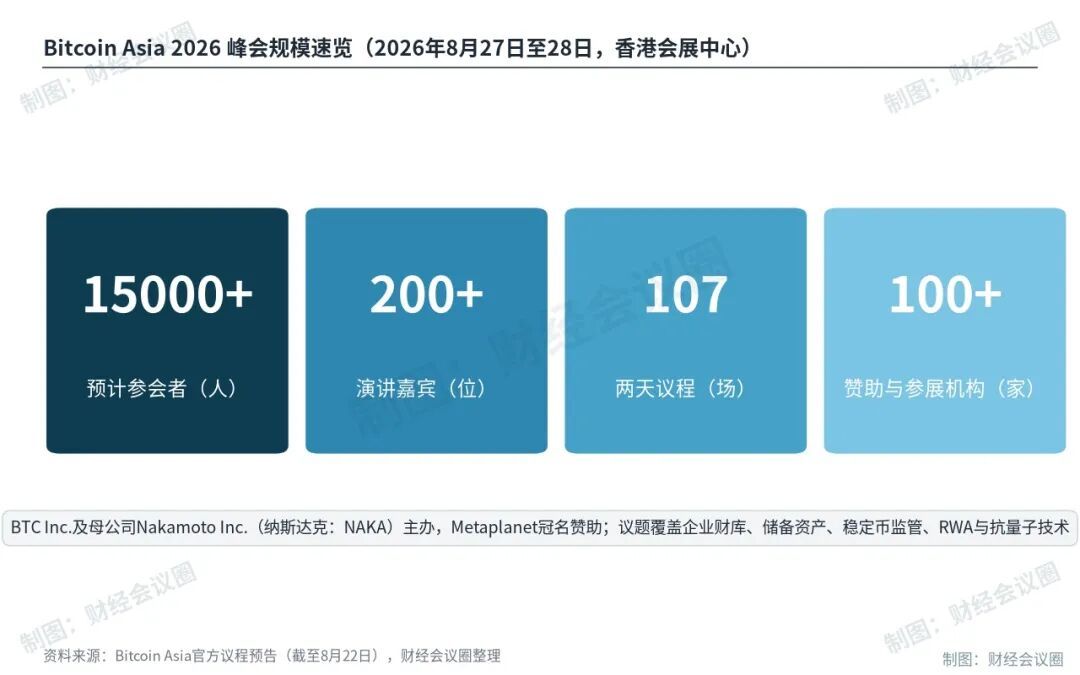The width and height of the screenshot is (1080, 675).
Task: Click the 制图：财经会议圈 credit at bottom right
Action: pyautogui.click(x=1002, y=659)
